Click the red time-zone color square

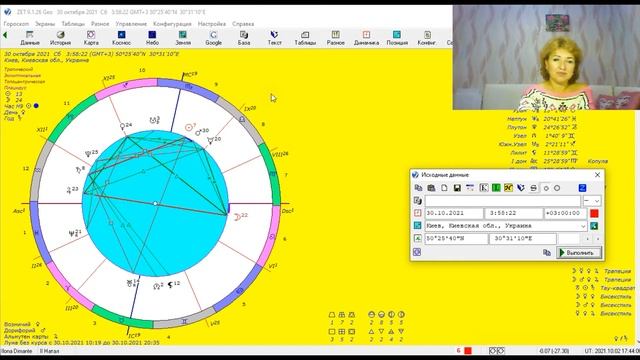pyautogui.click(x=594, y=213)
